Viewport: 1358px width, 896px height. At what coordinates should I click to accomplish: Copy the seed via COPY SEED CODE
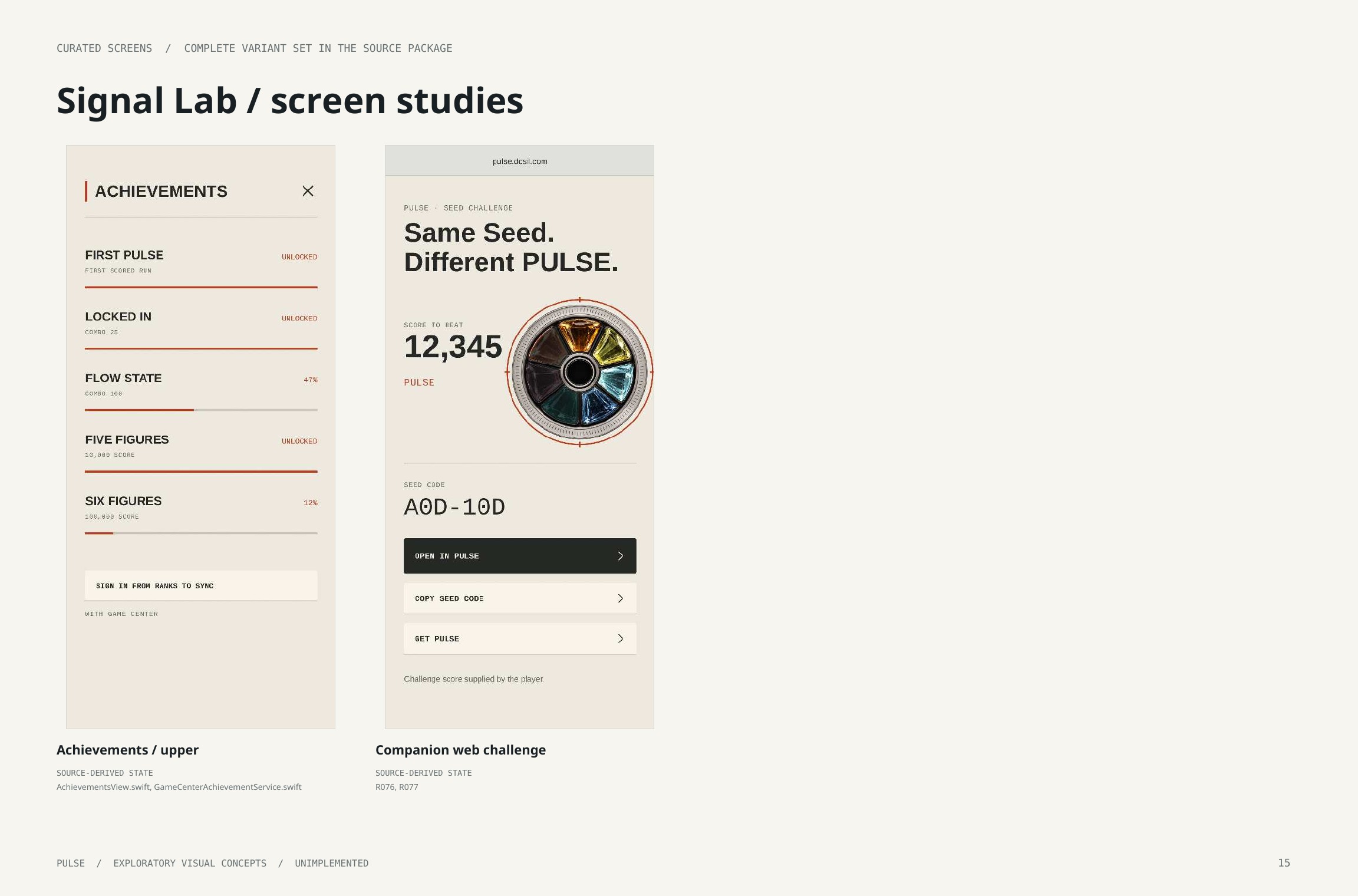(x=520, y=598)
